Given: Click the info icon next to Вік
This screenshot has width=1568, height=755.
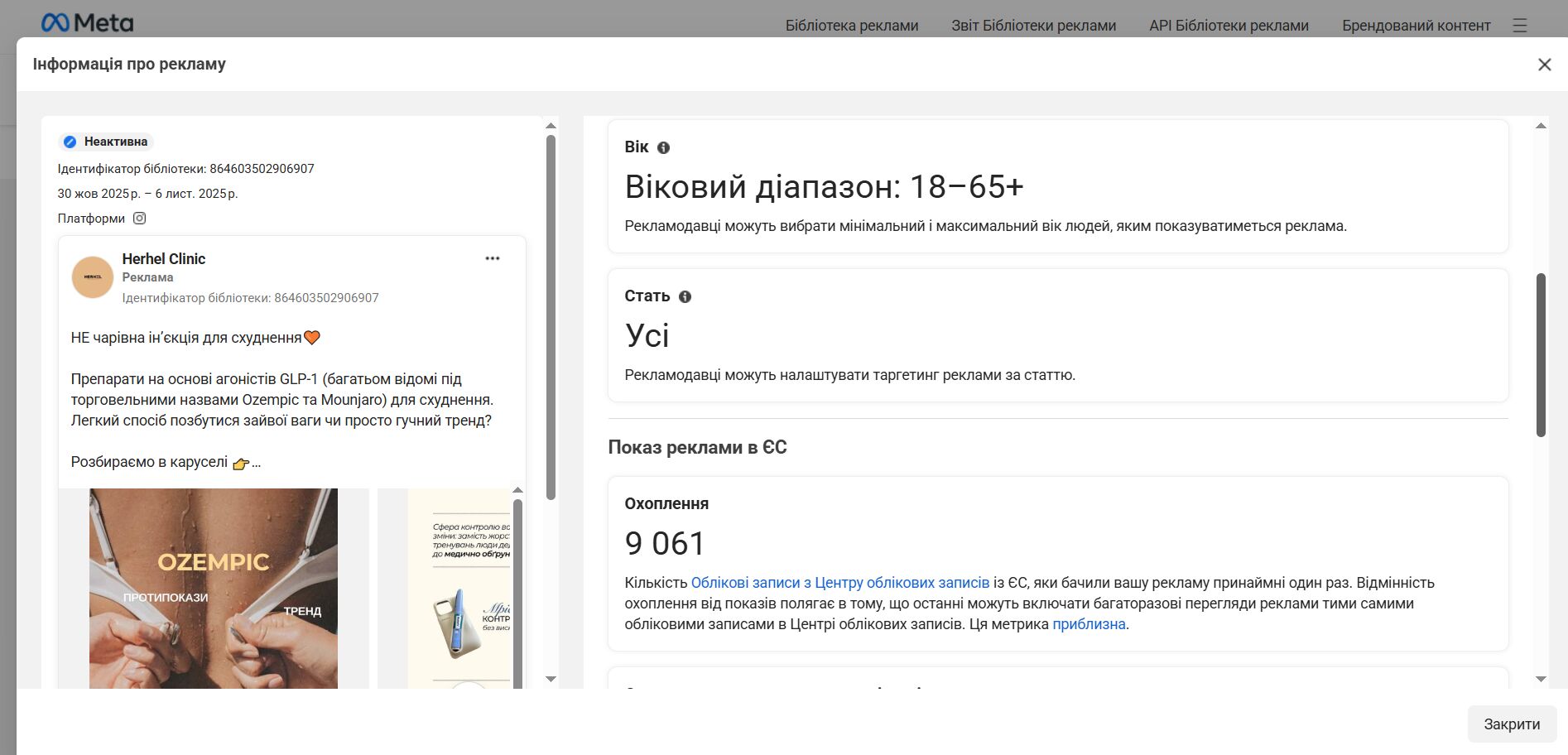Looking at the screenshot, I should pos(663,147).
